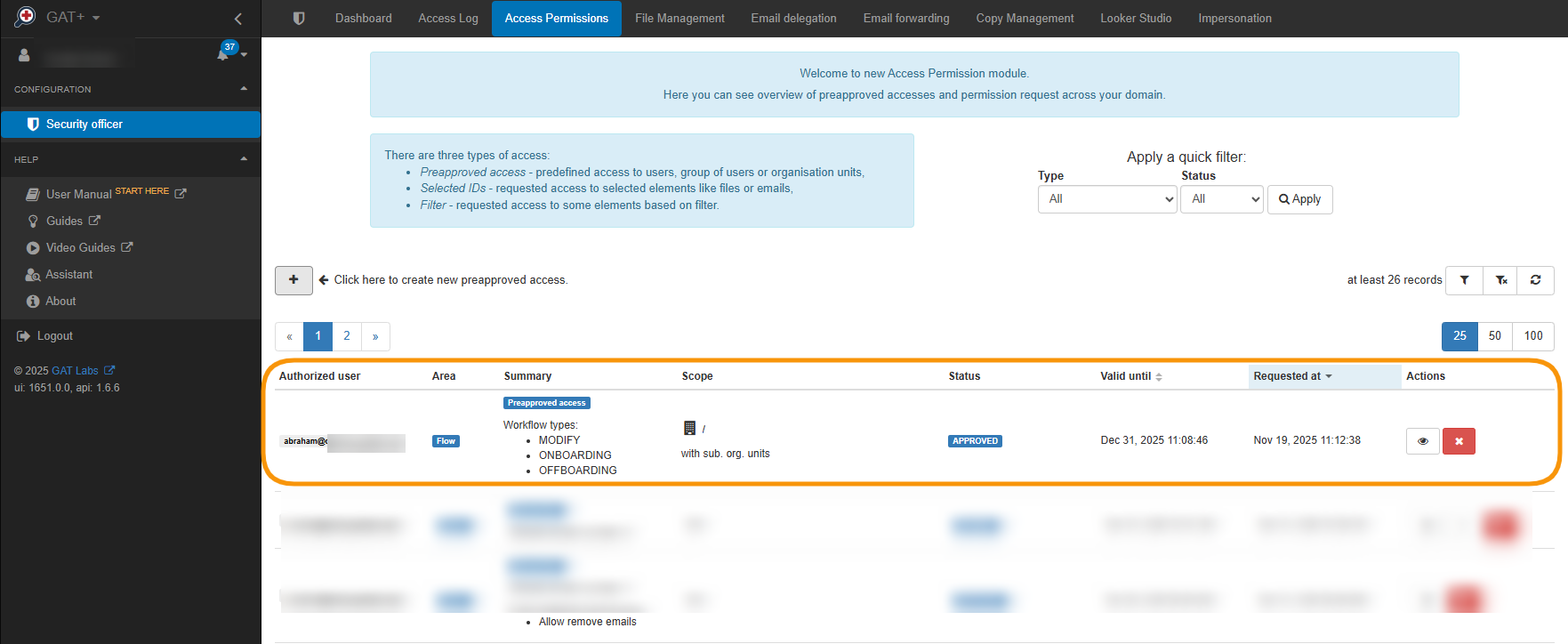Viewport: 1568px width, 644px height.
Task: Open the GAT Labs link in footer
Action: tap(76, 371)
